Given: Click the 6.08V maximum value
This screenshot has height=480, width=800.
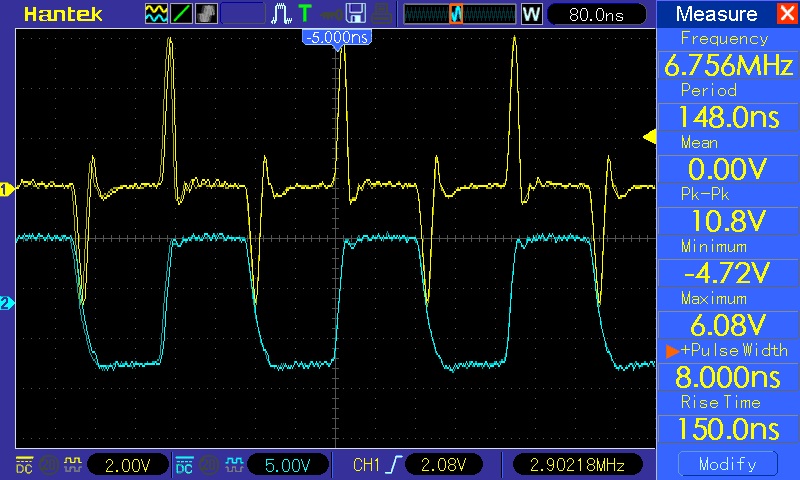Looking at the screenshot, I should click(x=728, y=325).
